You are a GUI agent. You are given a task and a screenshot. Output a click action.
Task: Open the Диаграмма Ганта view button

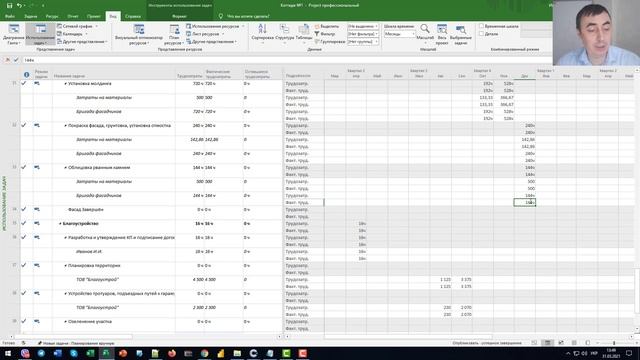click(x=14, y=34)
